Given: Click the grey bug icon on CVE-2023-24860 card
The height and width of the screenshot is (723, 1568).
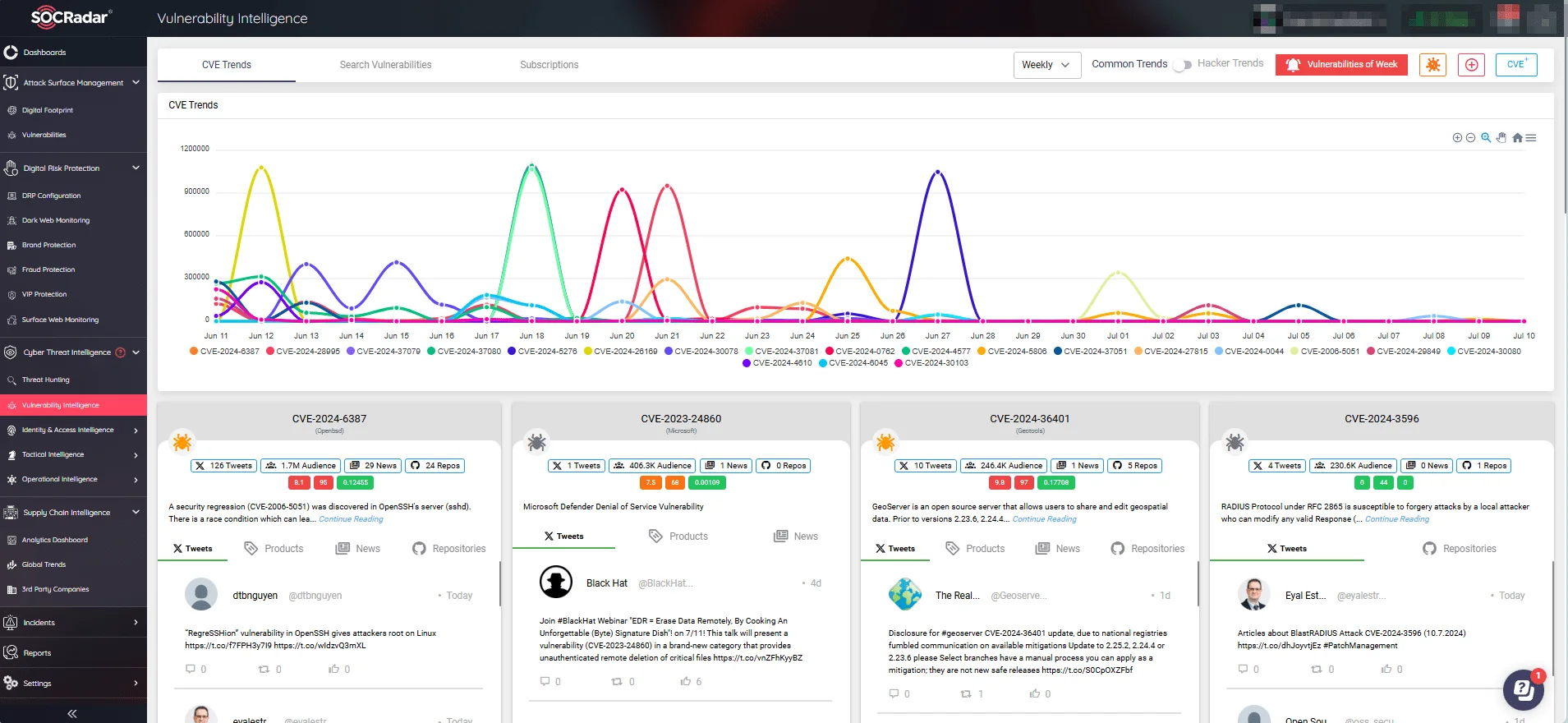Looking at the screenshot, I should 537,443.
